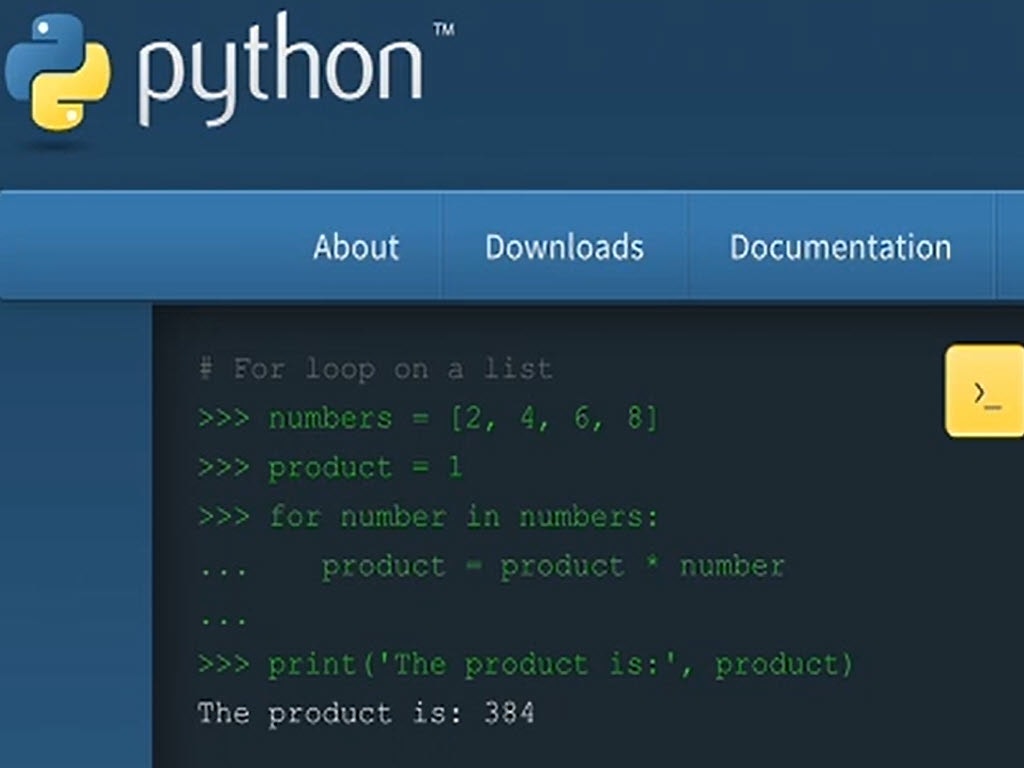Click partially visible tab right of Documentation

click(x=1010, y=247)
